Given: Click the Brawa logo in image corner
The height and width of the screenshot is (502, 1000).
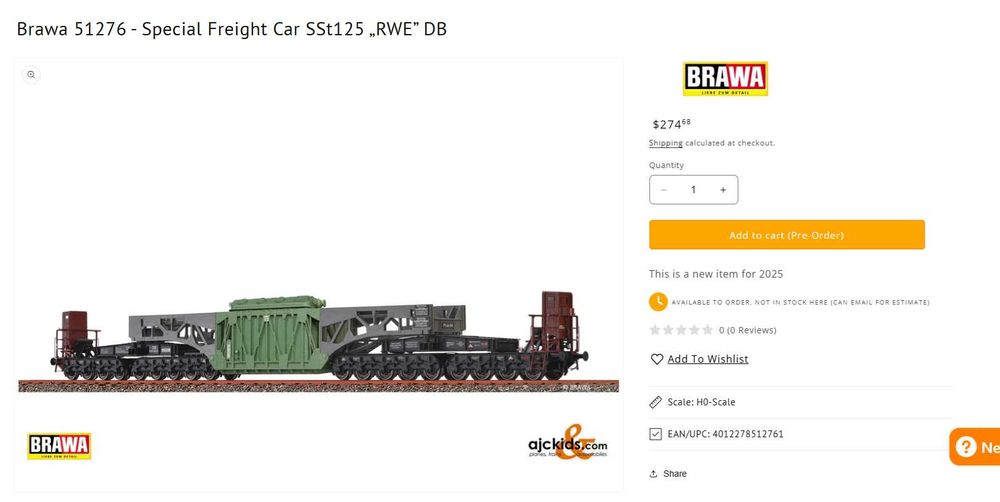Looking at the screenshot, I should (x=59, y=446).
